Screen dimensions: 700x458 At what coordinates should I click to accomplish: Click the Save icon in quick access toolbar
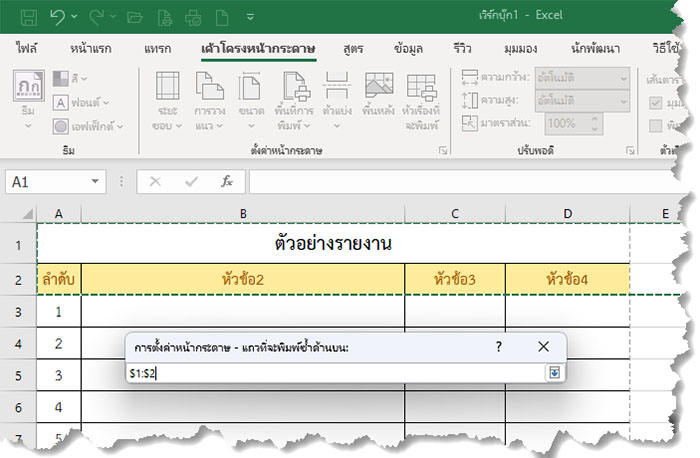(28, 17)
